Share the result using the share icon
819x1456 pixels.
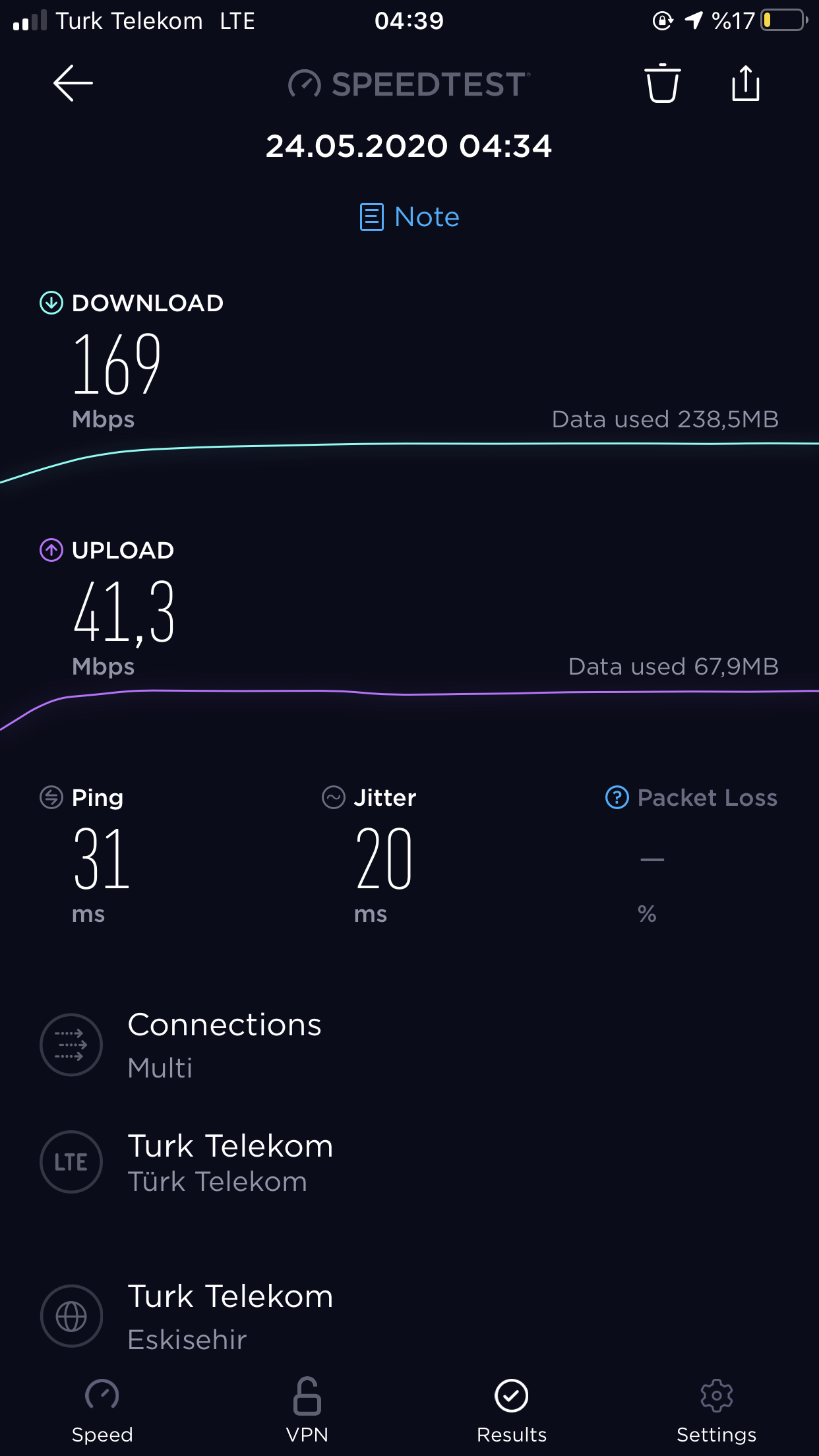(746, 83)
